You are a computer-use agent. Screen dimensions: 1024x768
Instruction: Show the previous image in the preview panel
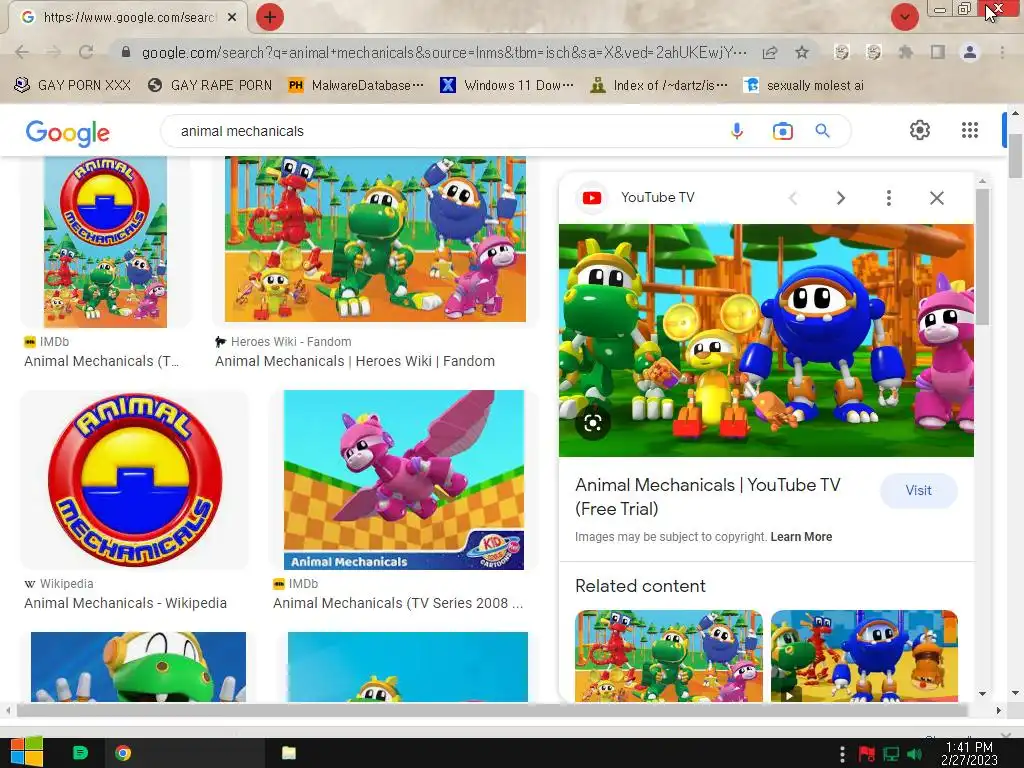tap(793, 198)
